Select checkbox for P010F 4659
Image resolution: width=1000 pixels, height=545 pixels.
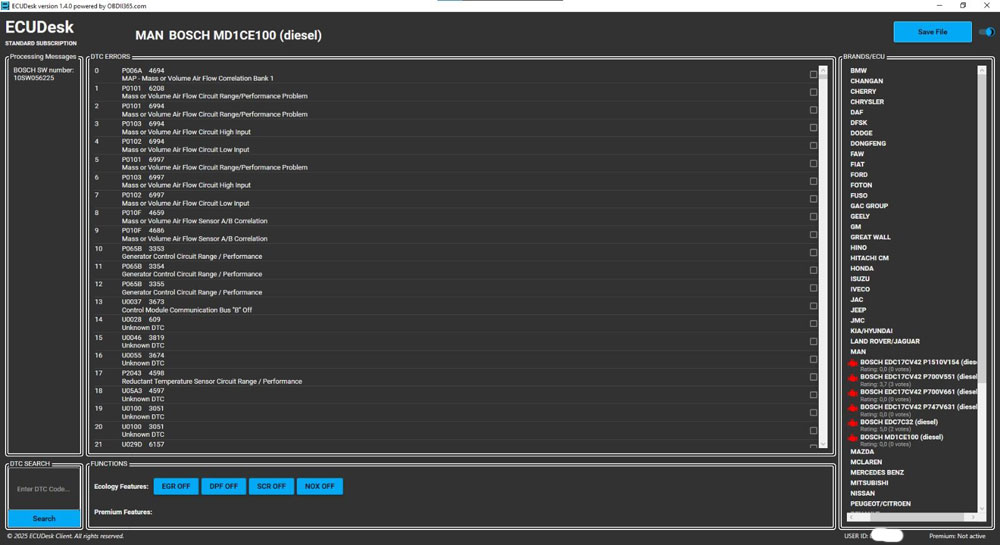[813, 217]
